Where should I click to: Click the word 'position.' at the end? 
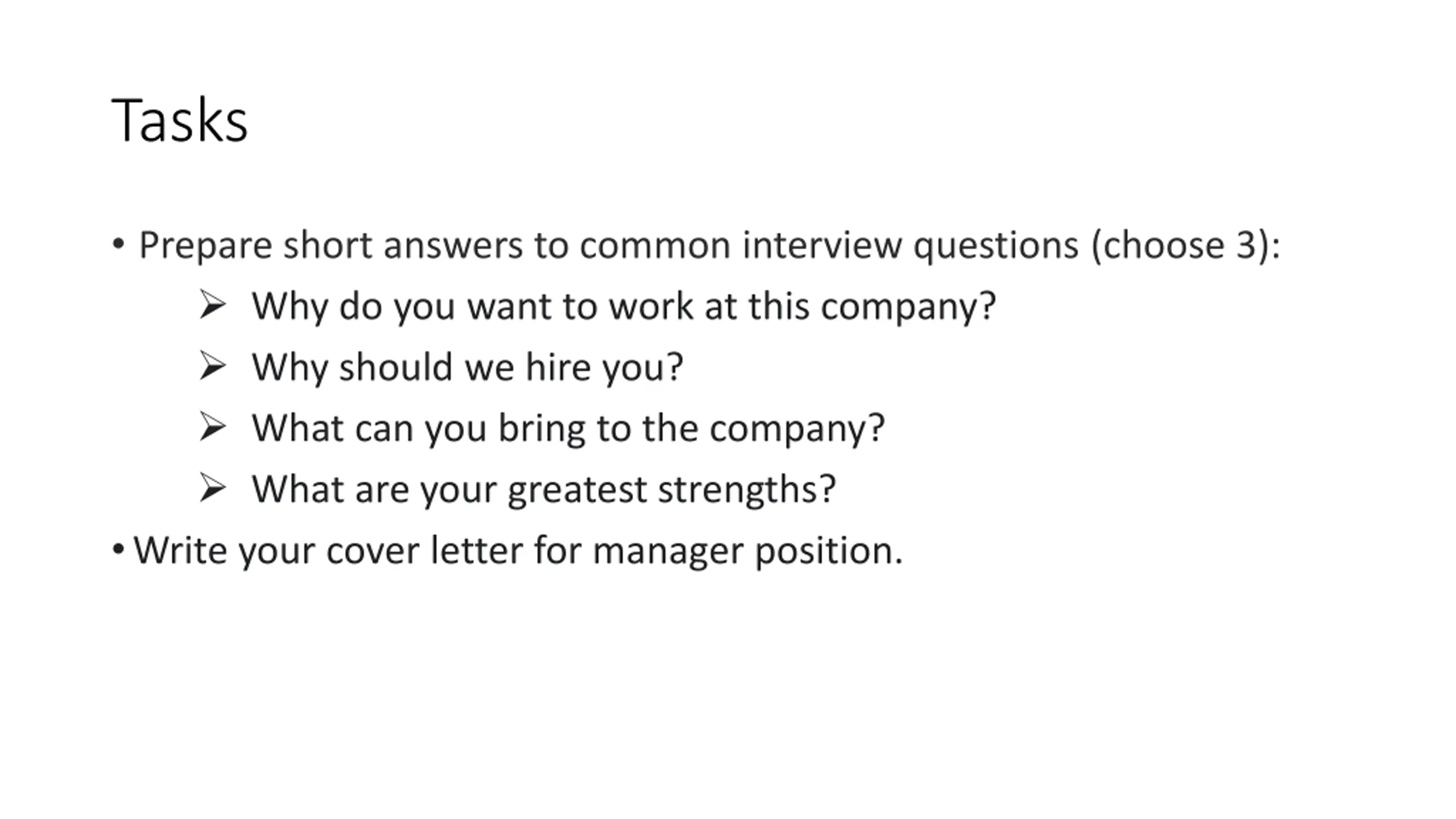(x=829, y=552)
